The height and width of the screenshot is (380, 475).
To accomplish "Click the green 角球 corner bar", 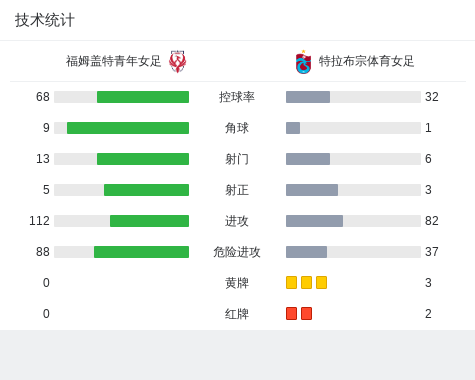I will (x=128, y=128).
